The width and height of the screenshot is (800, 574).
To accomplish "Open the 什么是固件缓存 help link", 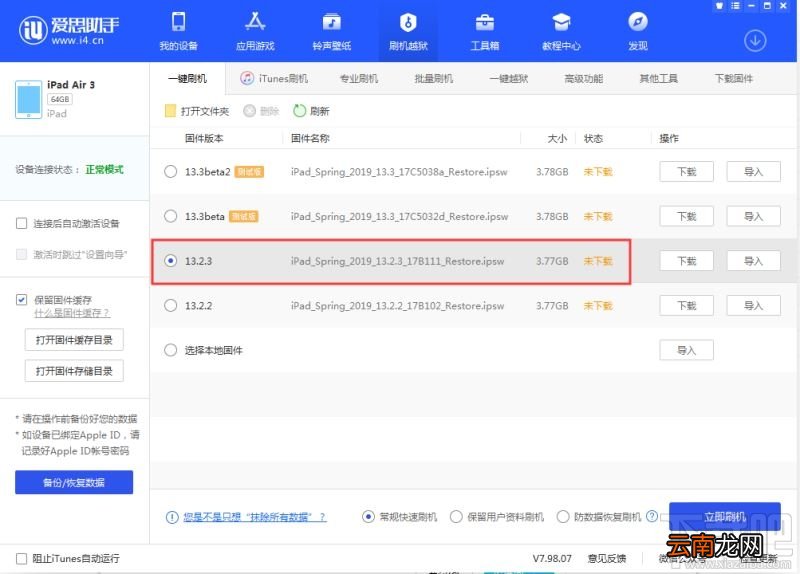I will (72, 313).
